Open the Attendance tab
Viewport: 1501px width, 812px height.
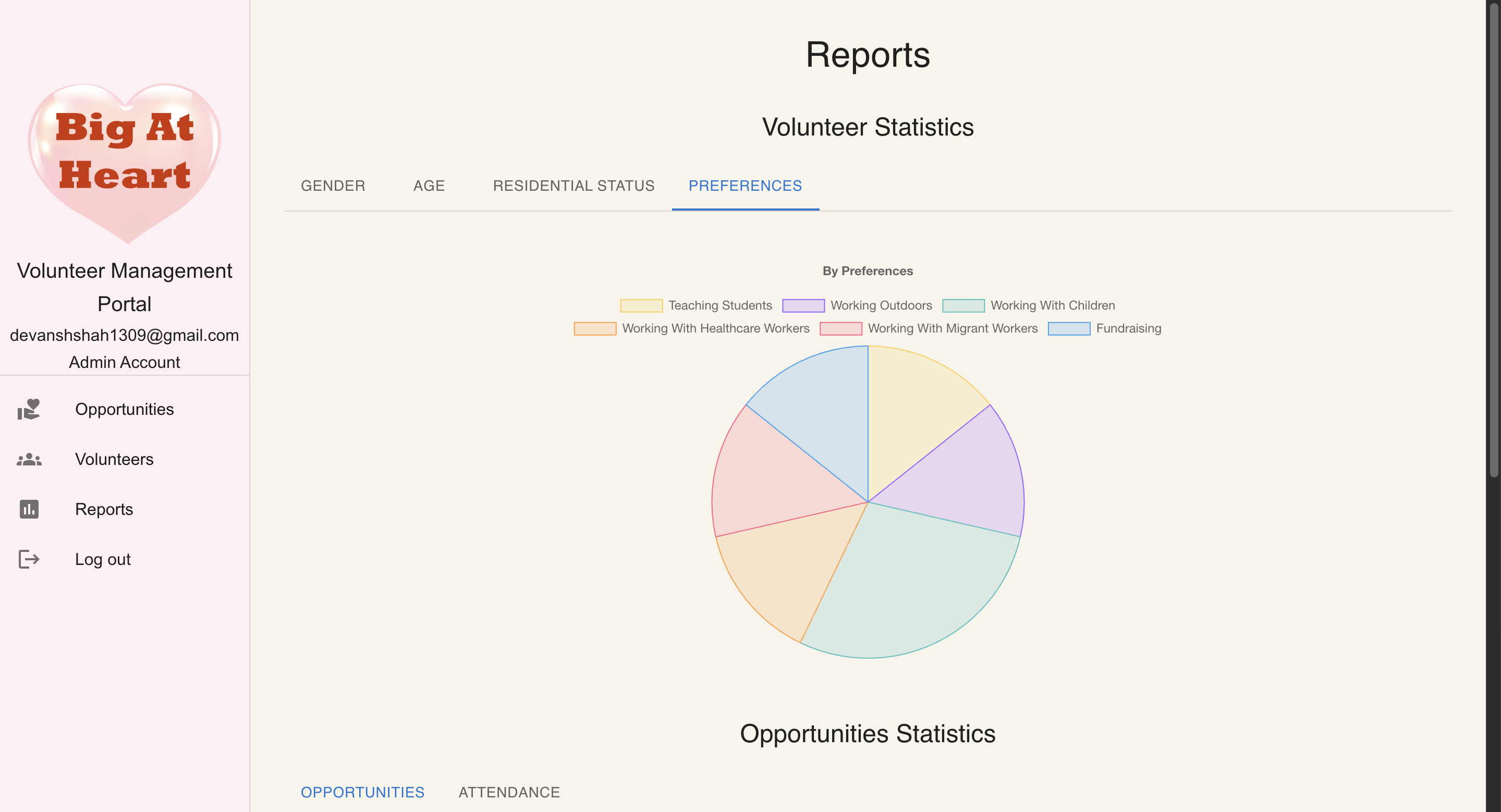(509, 792)
